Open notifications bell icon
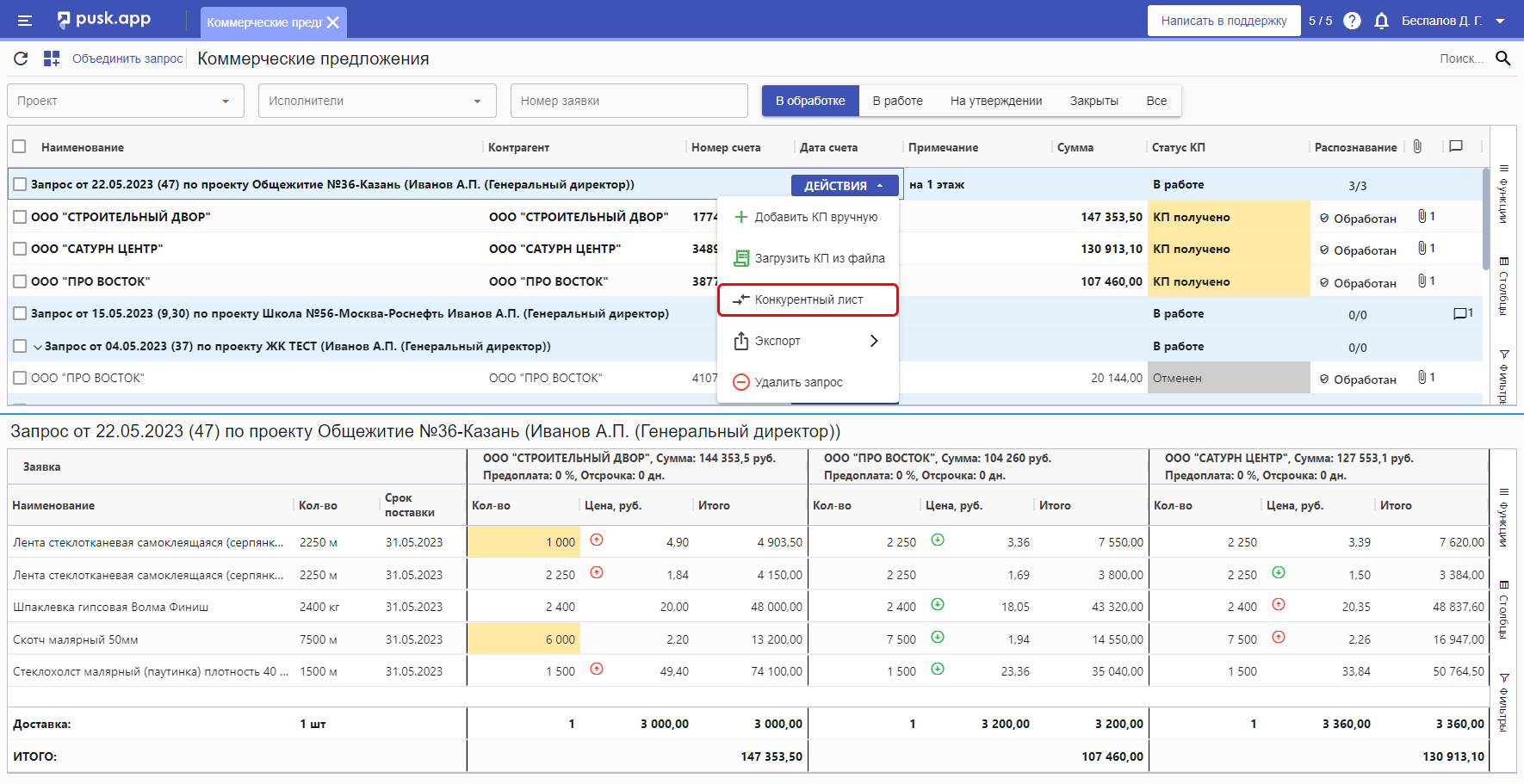This screenshot has height=784, width=1524. pos(1381,21)
